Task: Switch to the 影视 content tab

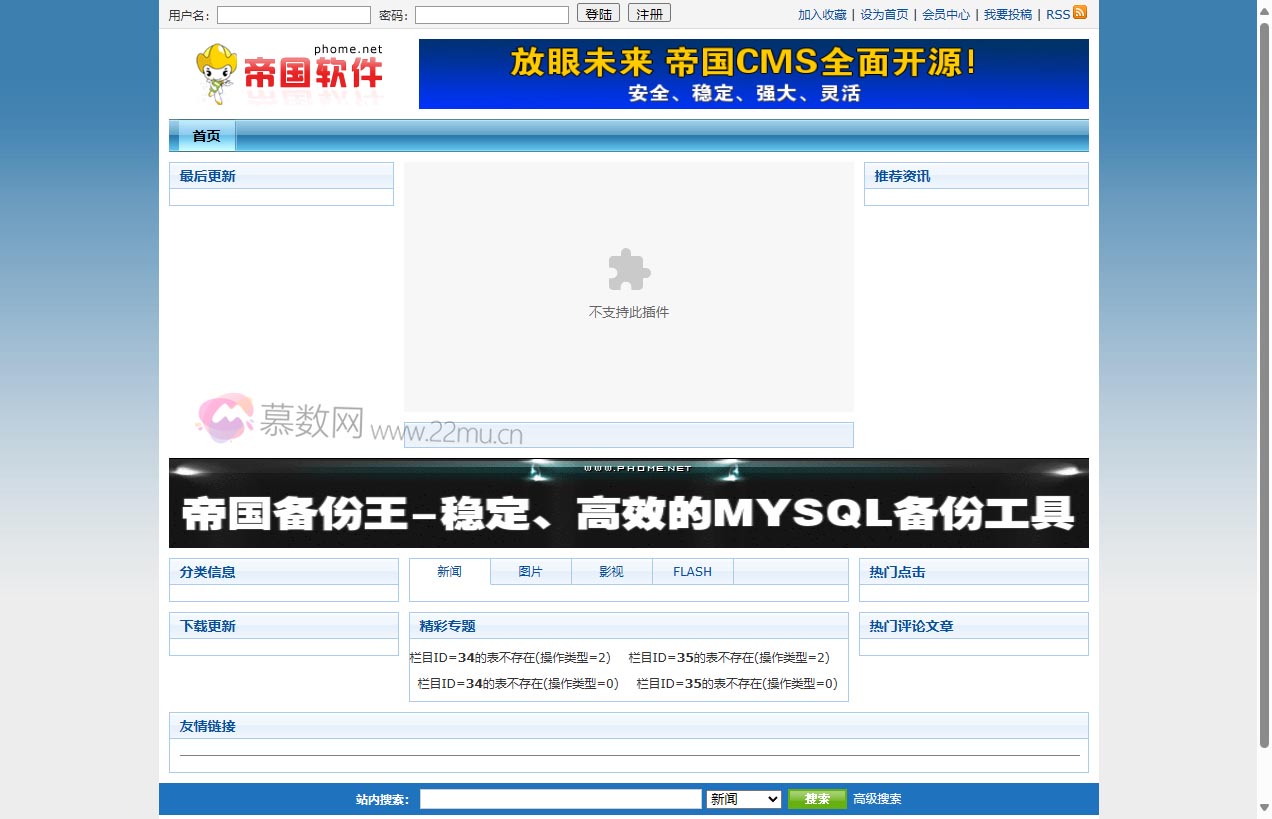Action: [x=611, y=571]
